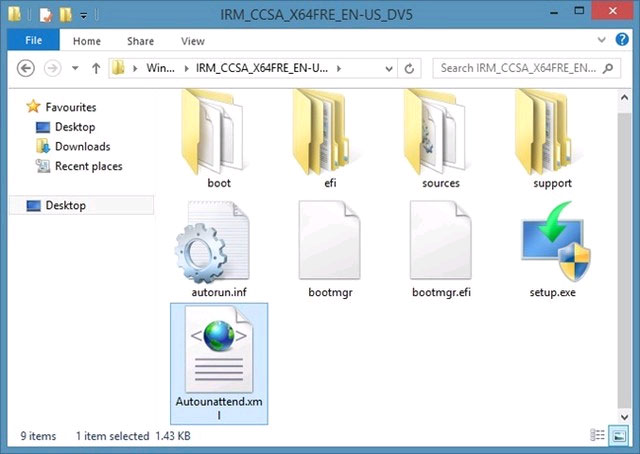This screenshot has height=454, width=640.
Task: Open the recent locations dropdown
Action: pyautogui.click(x=75, y=68)
